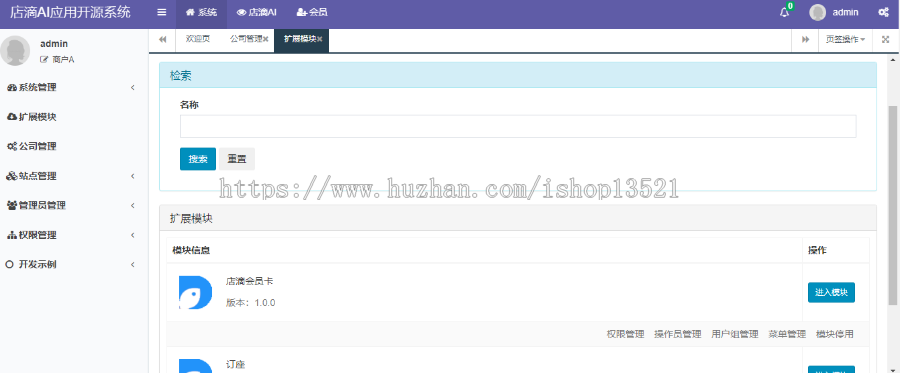The image size is (900, 373).
Task: Open 权限管理 link under 店滴会员卡
Action: (x=625, y=334)
